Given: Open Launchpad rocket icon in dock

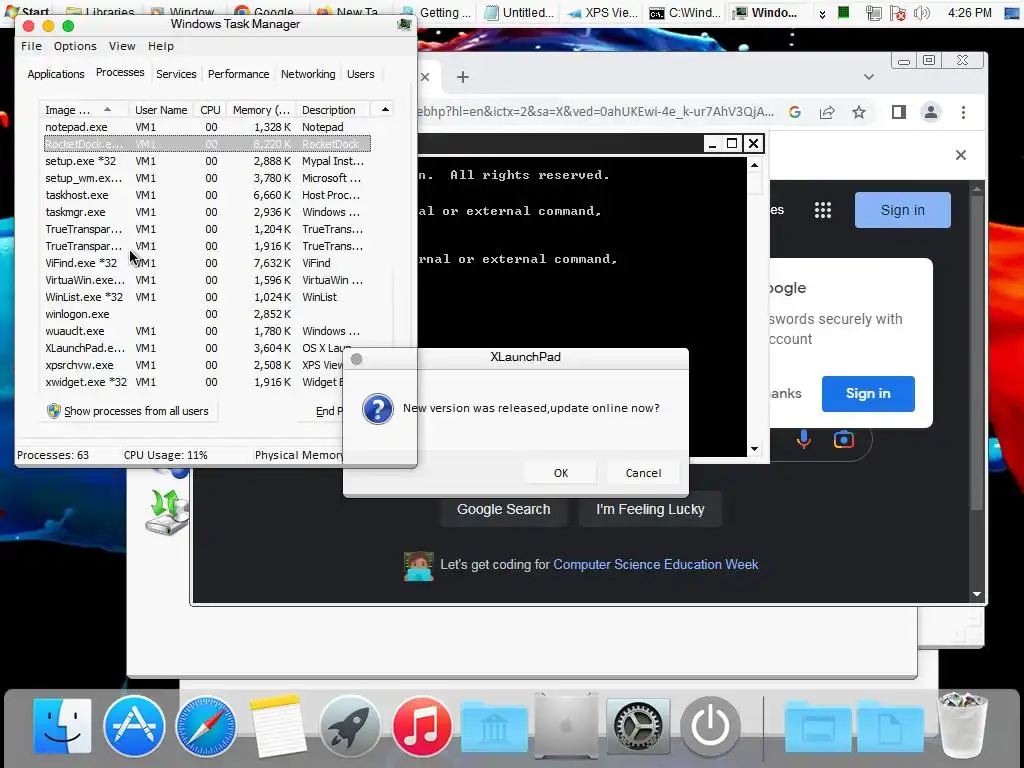Looking at the screenshot, I should coord(349,726).
